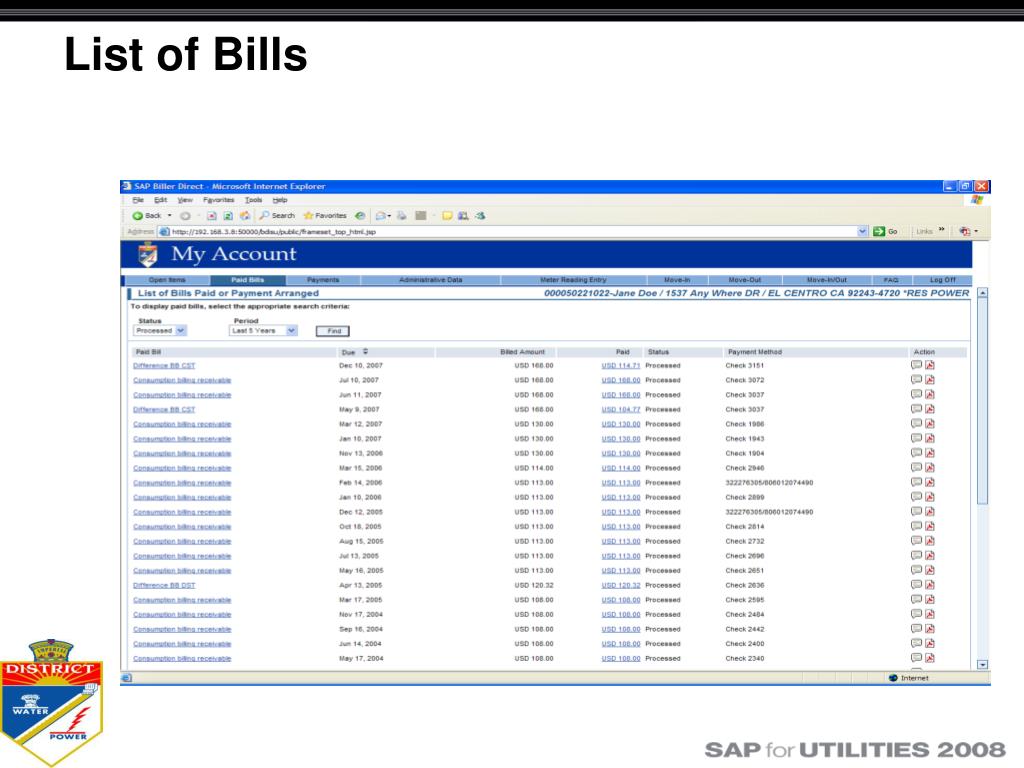Image resolution: width=1024 pixels, height=768 pixels.
Task: Click the address bar URL field
Action: coord(513,231)
